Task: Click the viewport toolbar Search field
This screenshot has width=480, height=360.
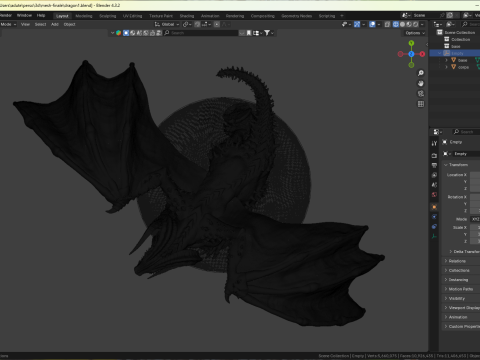Action: 201,33
